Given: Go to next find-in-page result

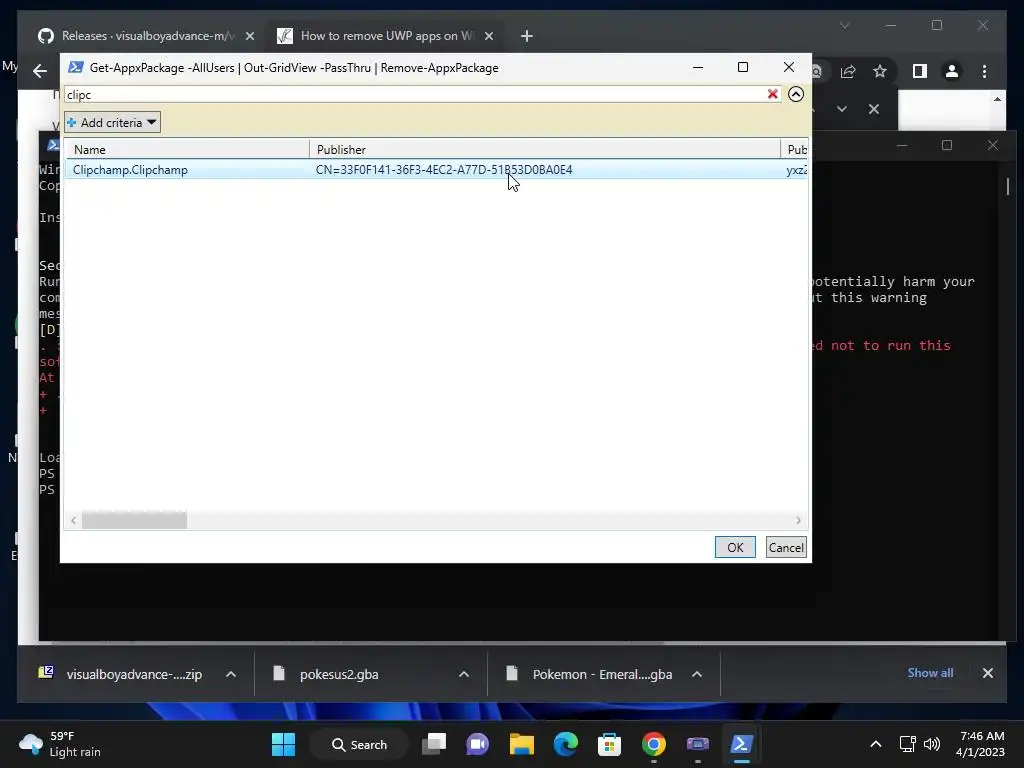Looking at the screenshot, I should pyautogui.click(x=842, y=109).
